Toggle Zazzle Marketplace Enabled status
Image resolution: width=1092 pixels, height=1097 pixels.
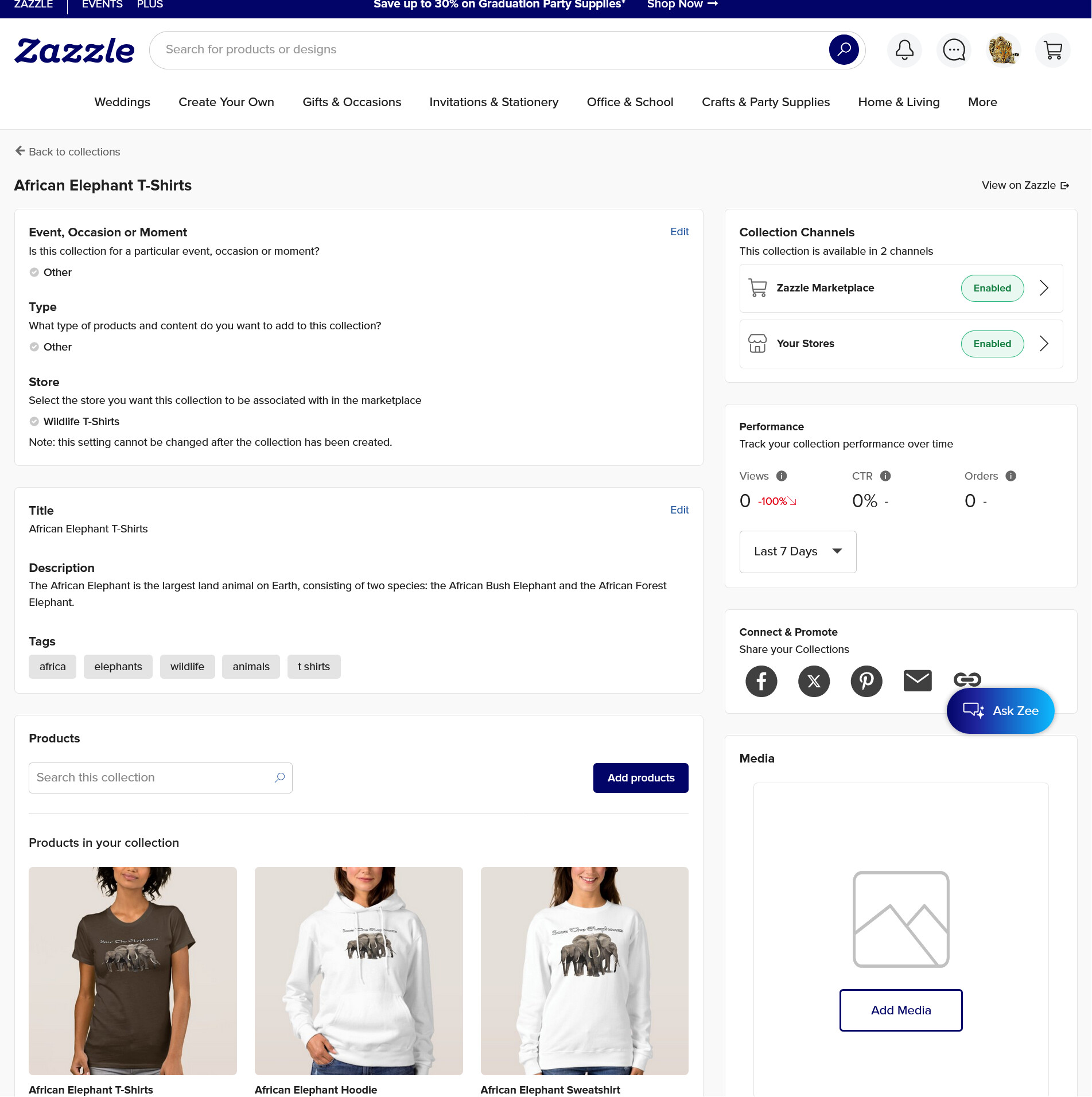coord(992,288)
